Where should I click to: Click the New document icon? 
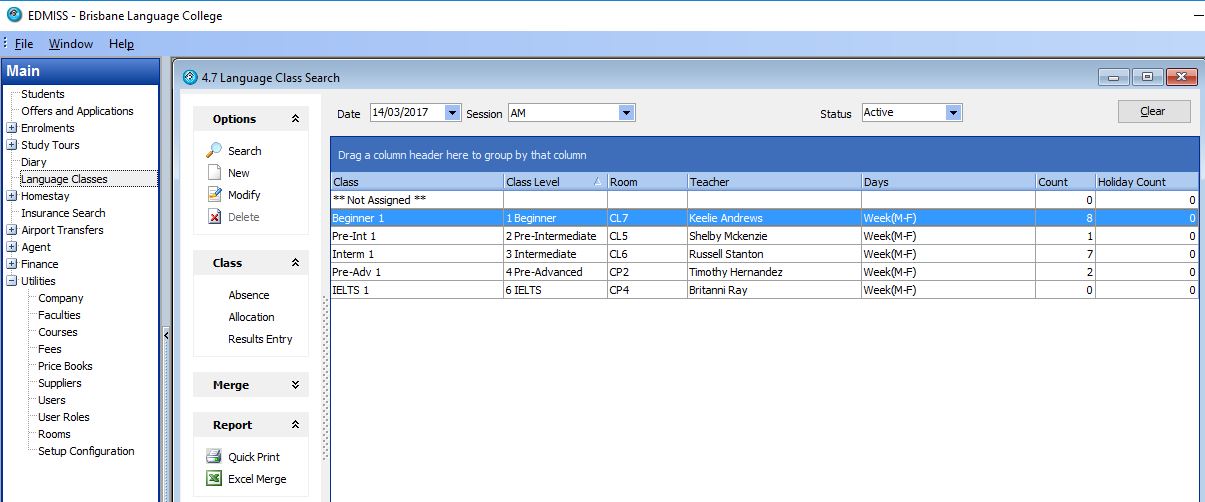214,173
